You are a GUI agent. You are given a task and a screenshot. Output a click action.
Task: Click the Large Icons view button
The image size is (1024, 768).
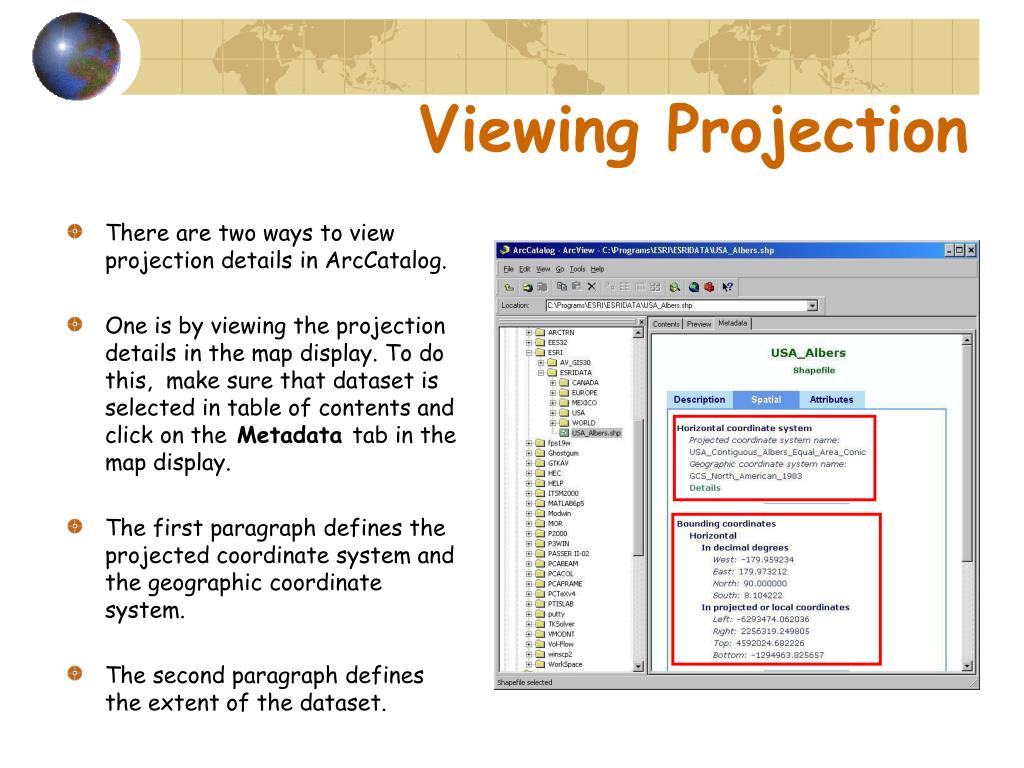pyautogui.click(x=611, y=287)
